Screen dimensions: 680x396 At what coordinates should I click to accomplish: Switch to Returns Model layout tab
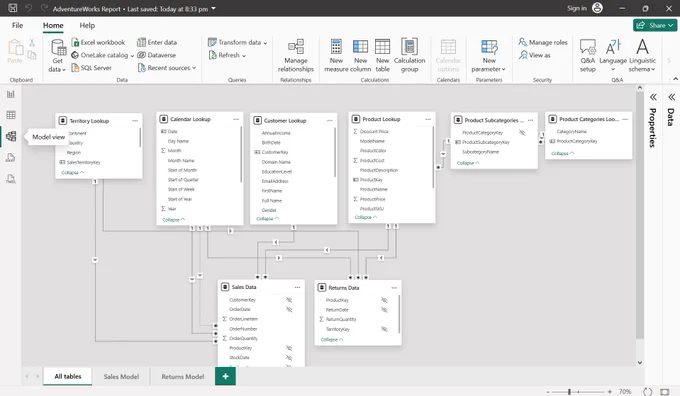coord(183,376)
